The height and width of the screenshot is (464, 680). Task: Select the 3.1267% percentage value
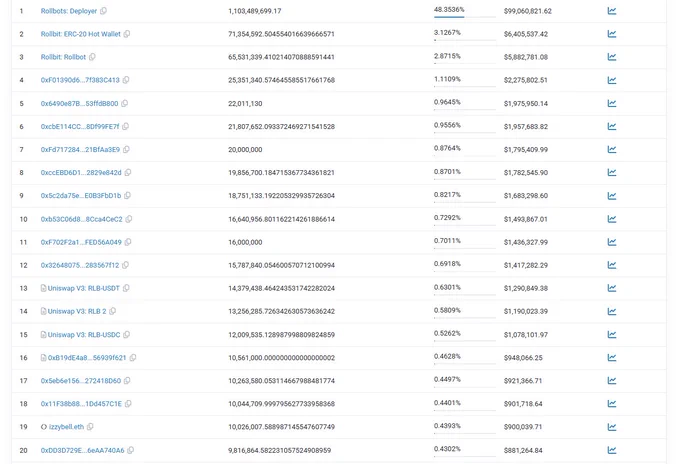[x=447, y=33]
